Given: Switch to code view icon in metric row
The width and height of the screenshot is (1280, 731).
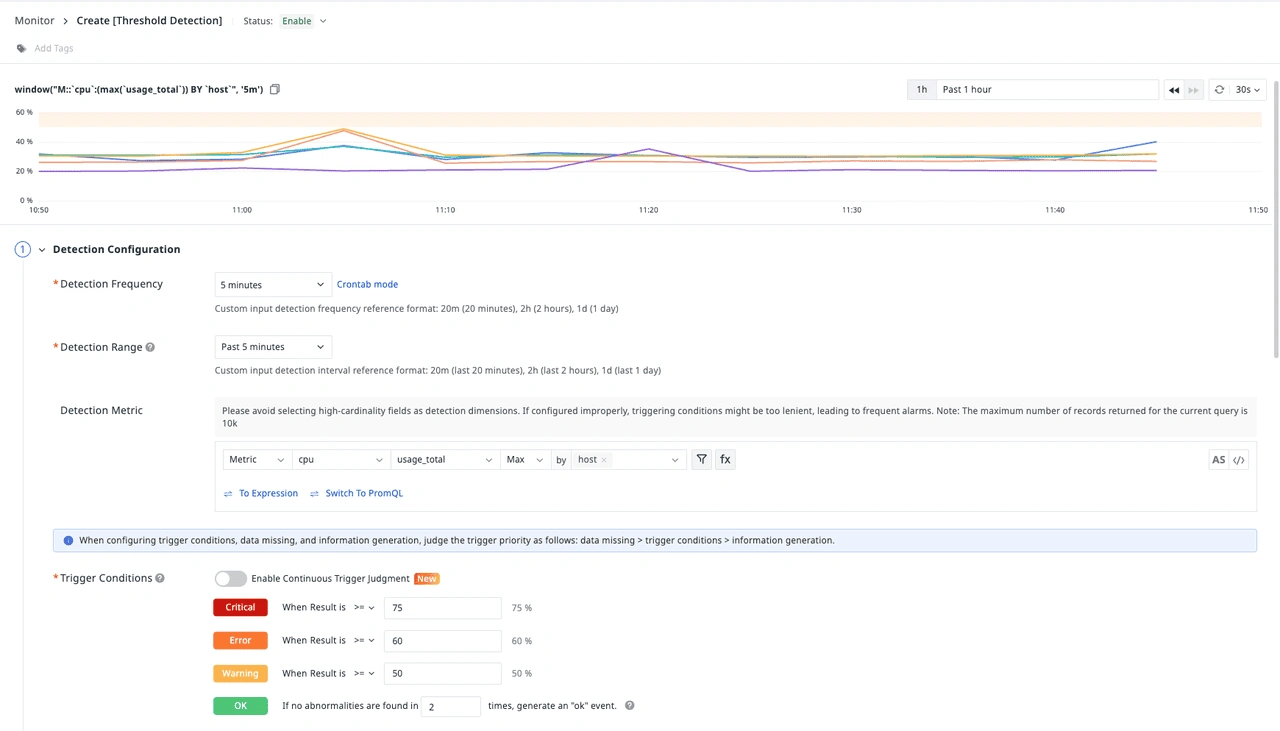Looking at the screenshot, I should click(x=1239, y=460).
